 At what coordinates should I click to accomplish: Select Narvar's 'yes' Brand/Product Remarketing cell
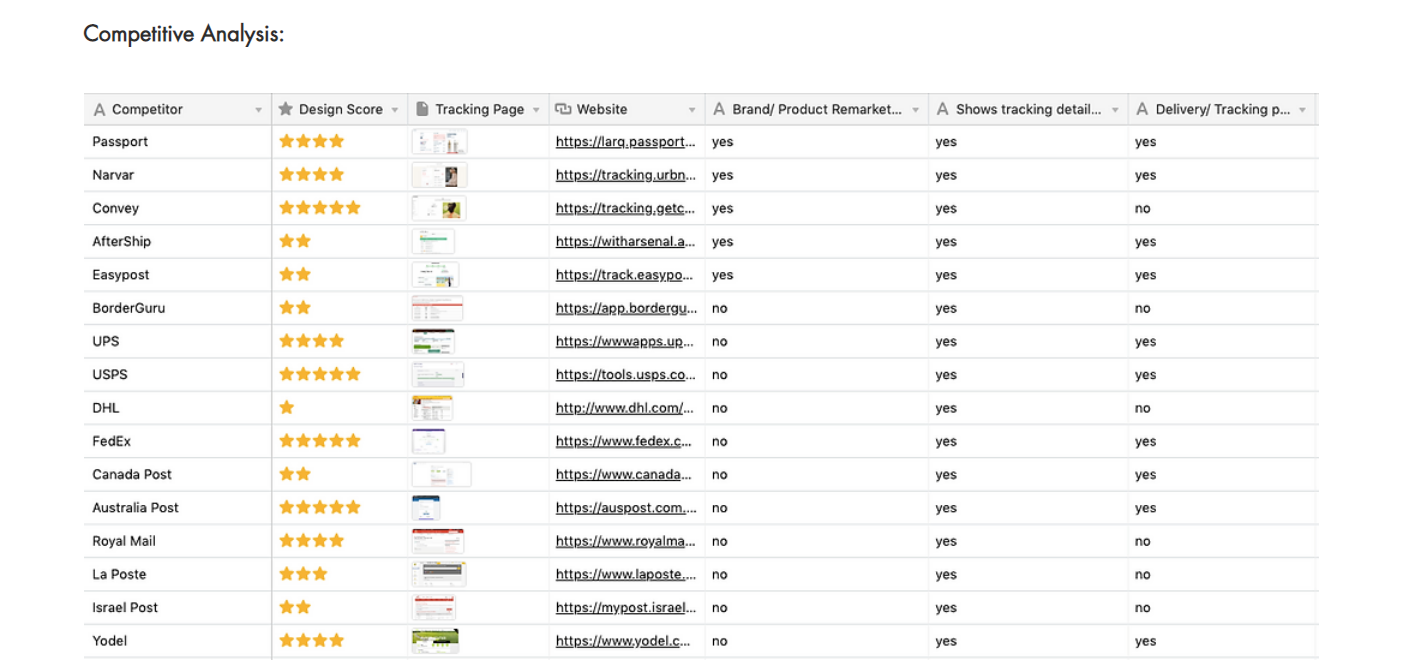point(817,175)
